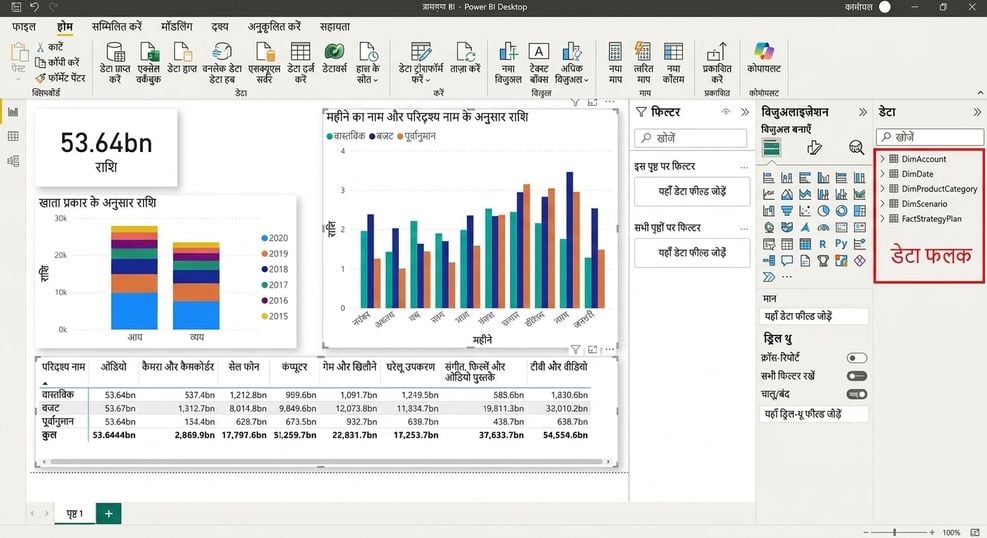
Task: Switch to Table view in left sidebar
Action: click(13, 136)
